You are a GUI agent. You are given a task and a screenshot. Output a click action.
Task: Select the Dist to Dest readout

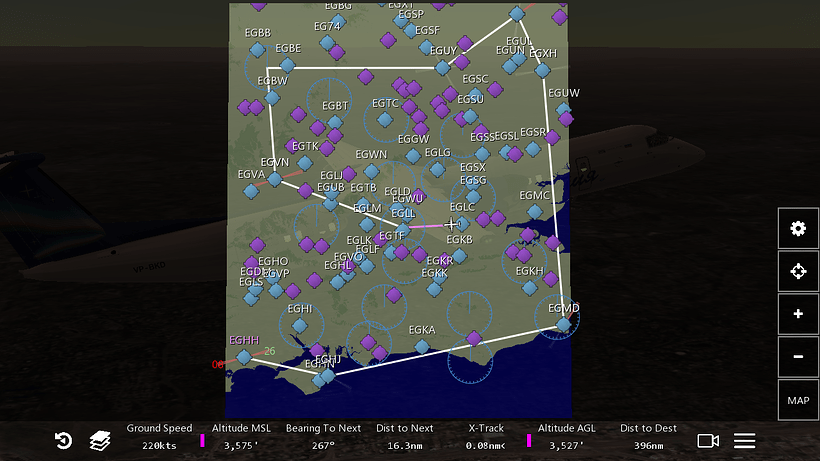pyautogui.click(x=648, y=437)
